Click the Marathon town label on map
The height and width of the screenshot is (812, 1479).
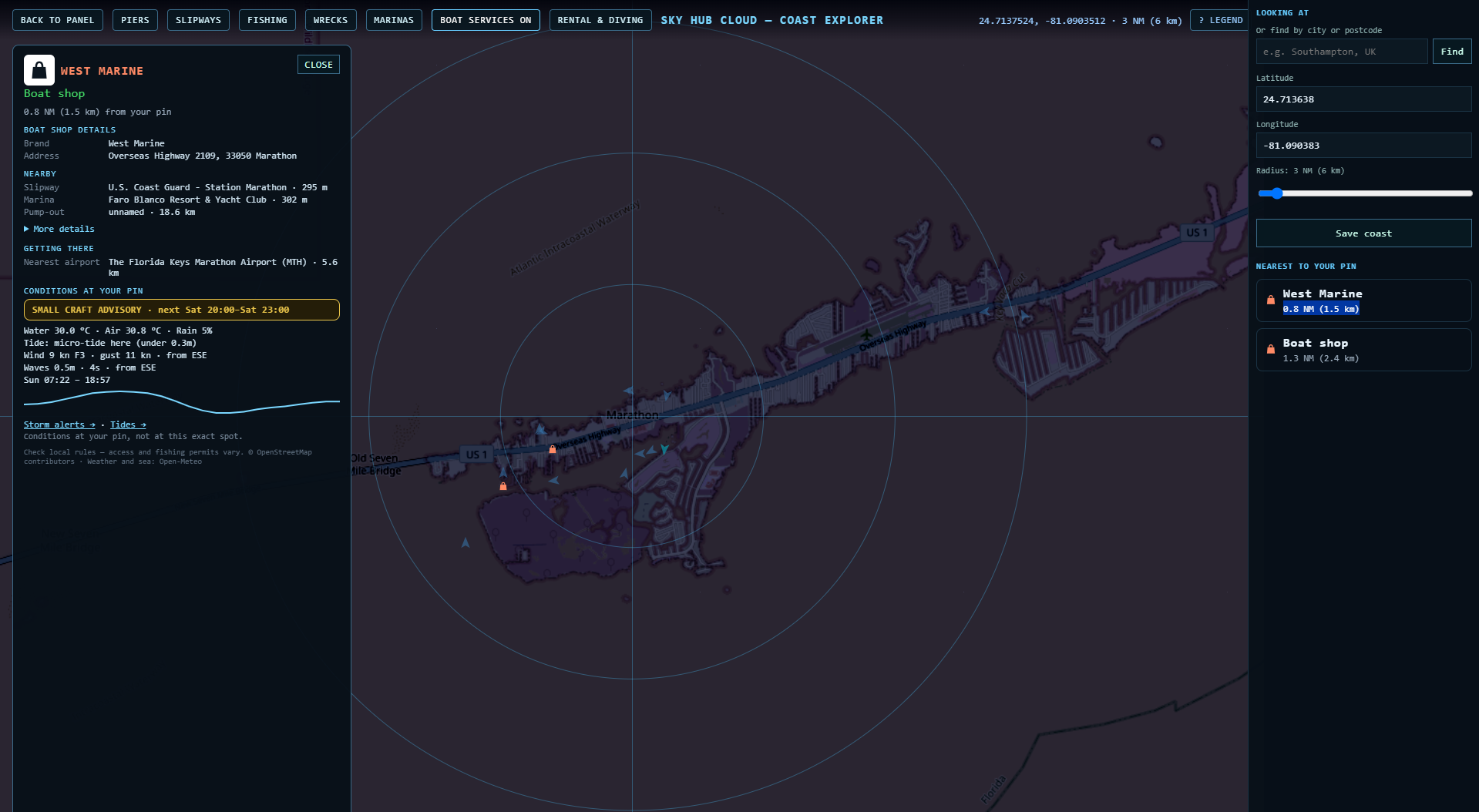point(632,415)
